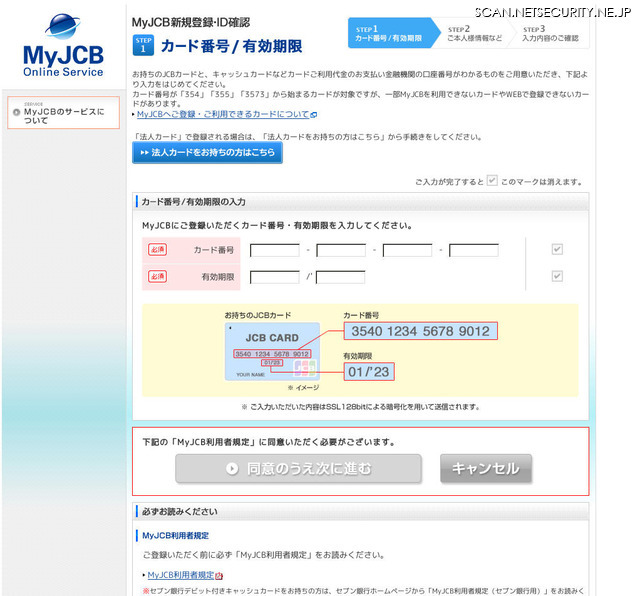This screenshot has width=640, height=596.
Task: Click カード番号/有効期限の入力 section header
Action: click(x=362, y=202)
